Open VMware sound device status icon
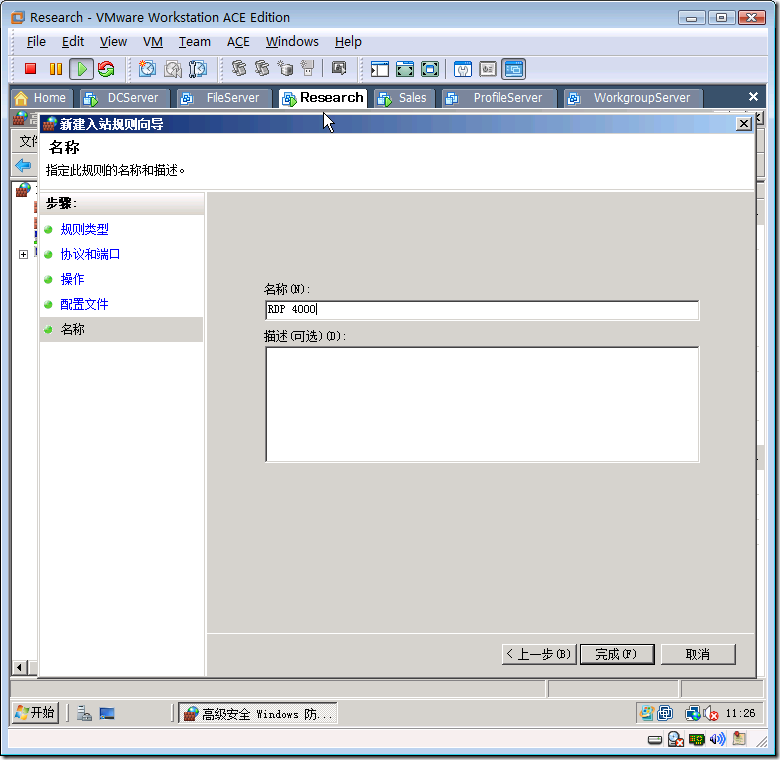The height and width of the screenshot is (760, 780). pos(717,740)
